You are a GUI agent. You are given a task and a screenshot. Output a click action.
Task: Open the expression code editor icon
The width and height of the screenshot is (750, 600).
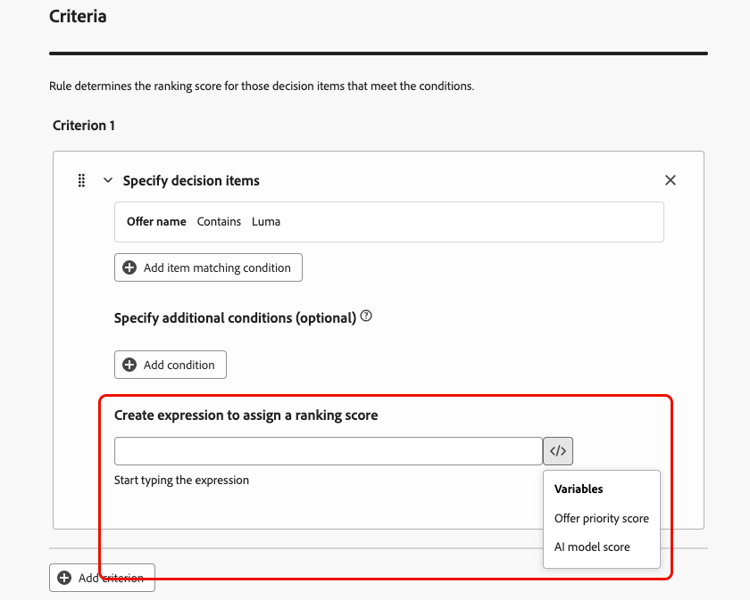coord(558,451)
